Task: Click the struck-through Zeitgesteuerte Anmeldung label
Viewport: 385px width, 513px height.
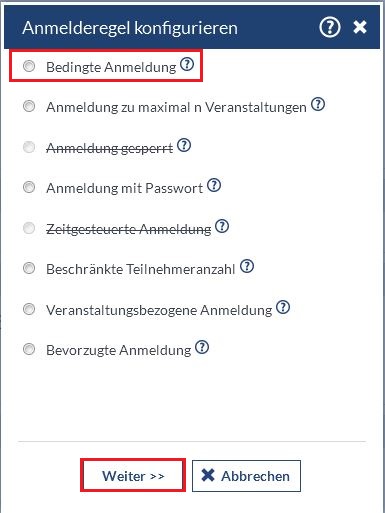Action: click(x=129, y=229)
